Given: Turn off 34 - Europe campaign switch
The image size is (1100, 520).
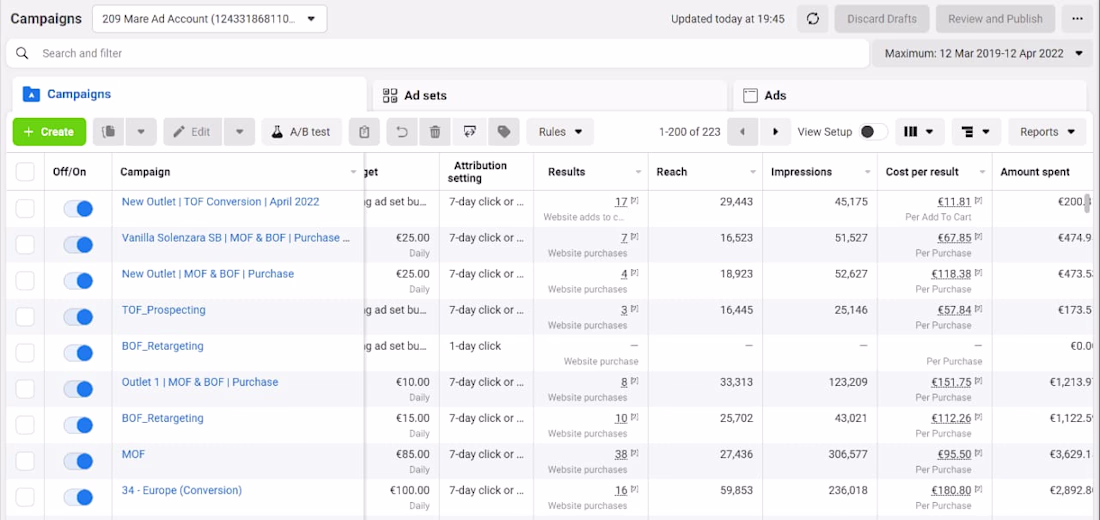Looking at the screenshot, I should click(78, 498).
